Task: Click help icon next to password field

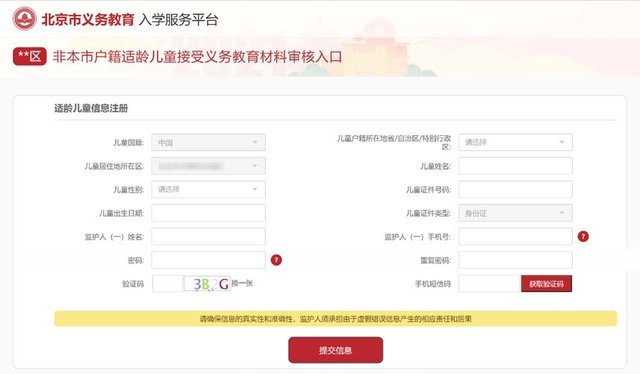Action: [x=276, y=260]
